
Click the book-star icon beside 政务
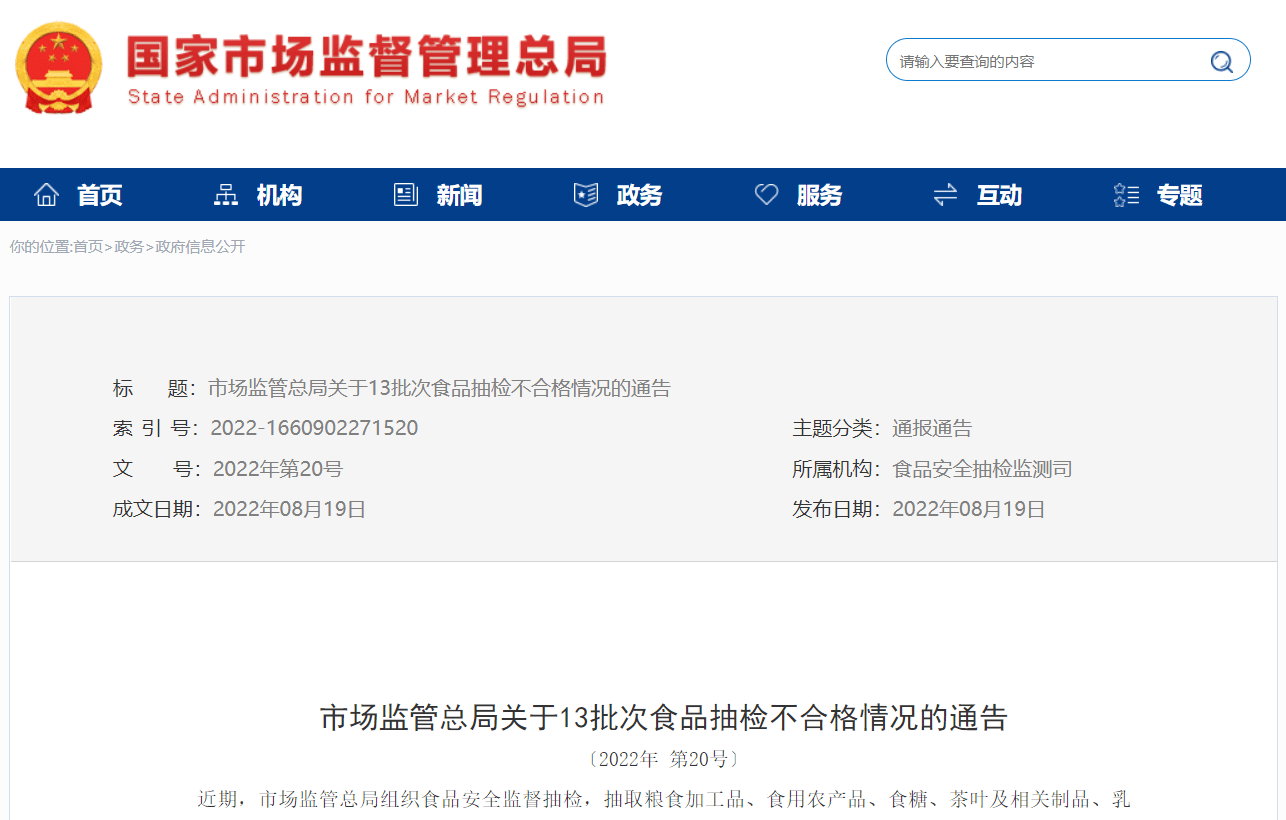[x=586, y=195]
